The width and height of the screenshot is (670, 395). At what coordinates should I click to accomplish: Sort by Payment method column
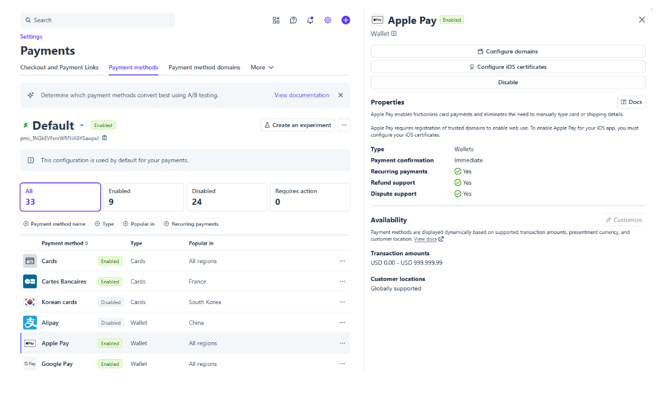pyautogui.click(x=65, y=243)
